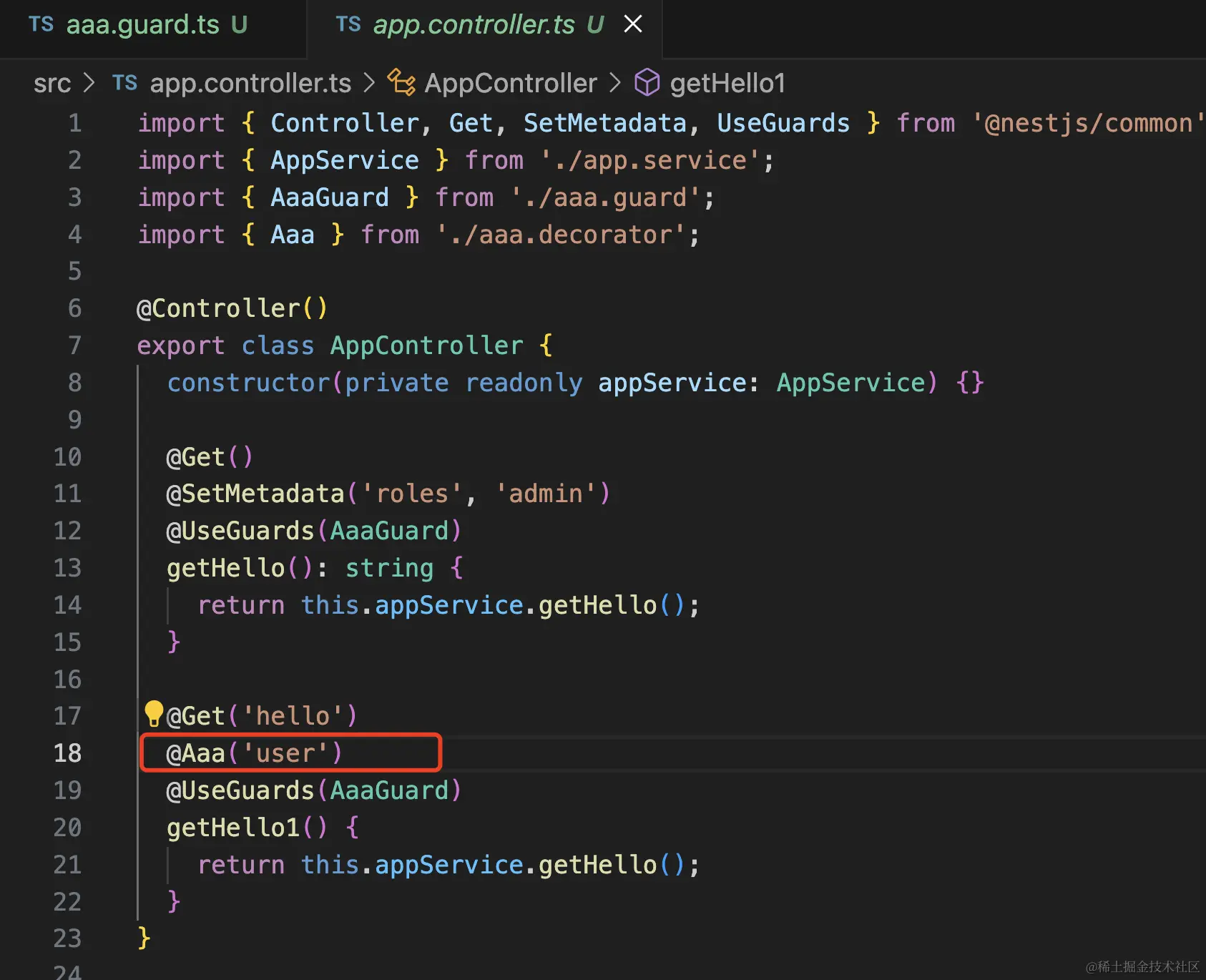The width and height of the screenshot is (1206, 980).
Task: Click line number 12 in gutter
Action: pos(67,531)
